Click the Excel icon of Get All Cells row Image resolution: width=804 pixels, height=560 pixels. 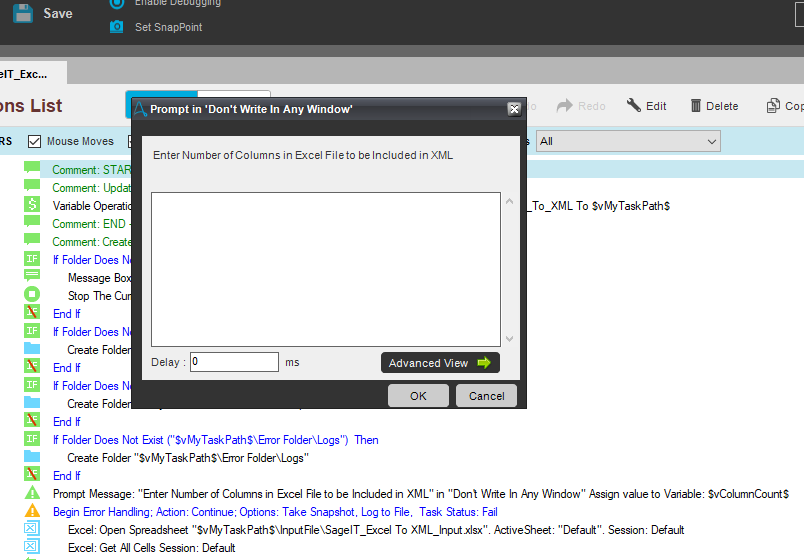point(32,546)
